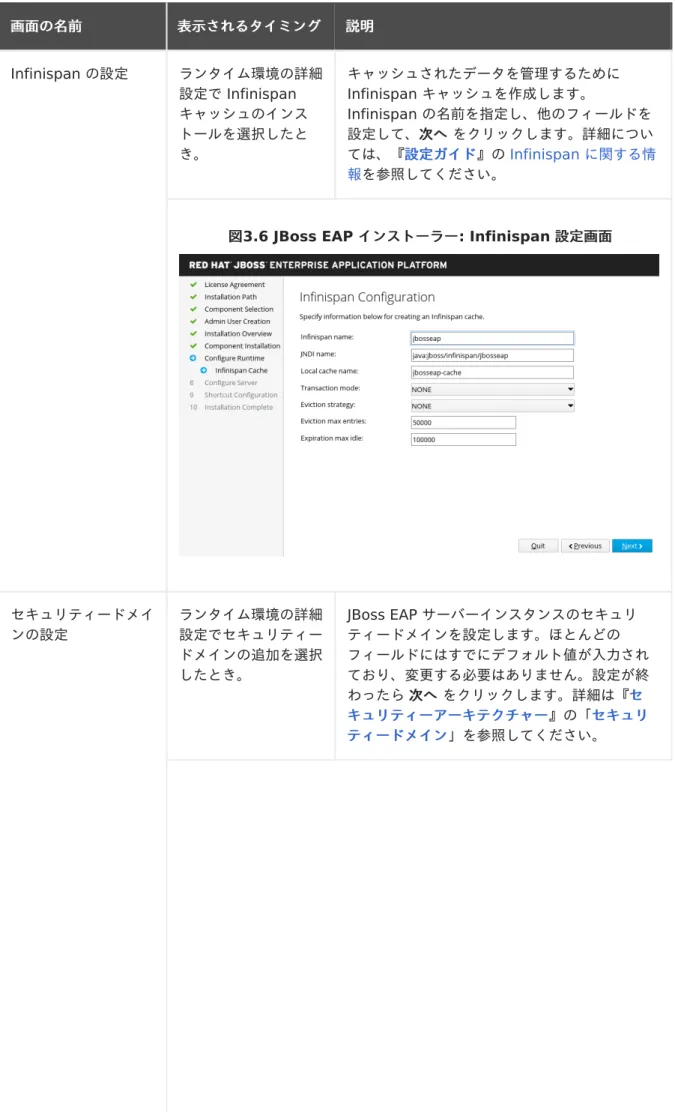Click the green checkmark beside Component Selection
675x1112 pixels.
coord(193,309)
